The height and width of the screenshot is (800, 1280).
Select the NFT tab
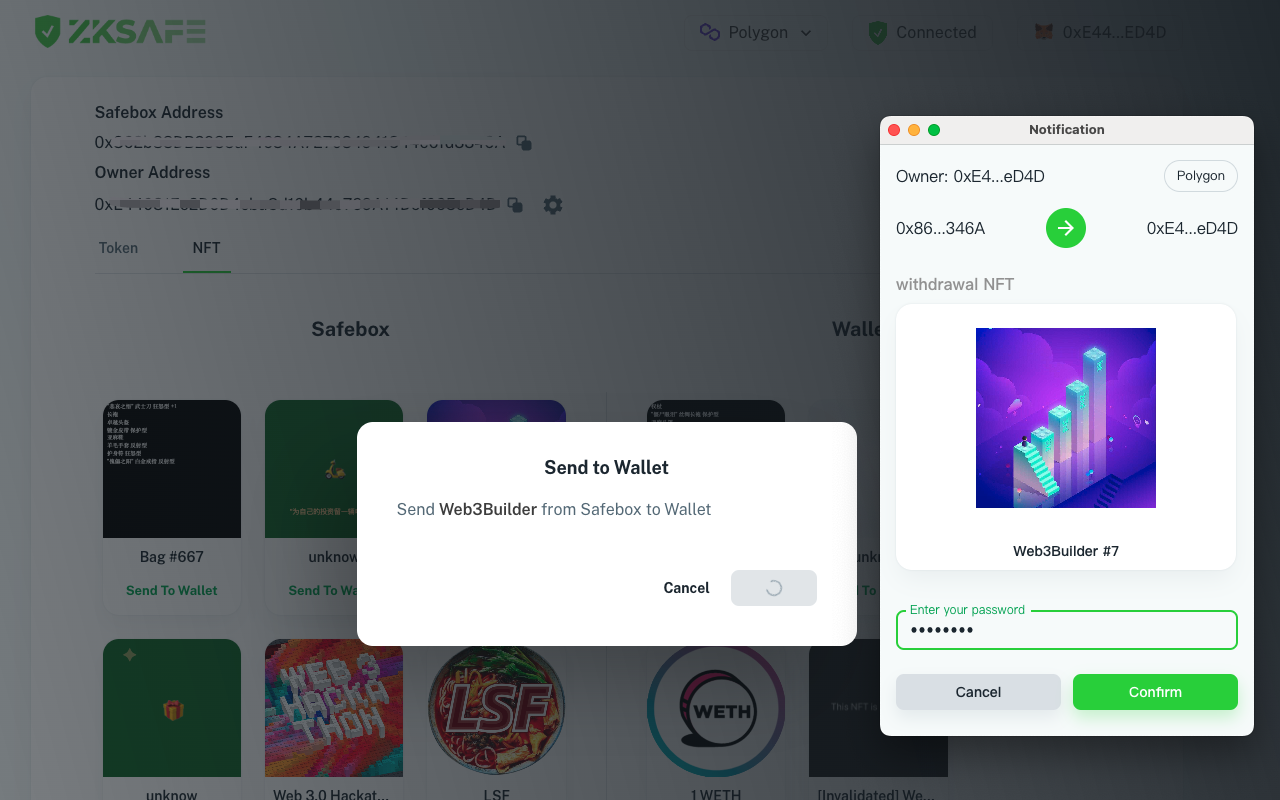point(206,248)
